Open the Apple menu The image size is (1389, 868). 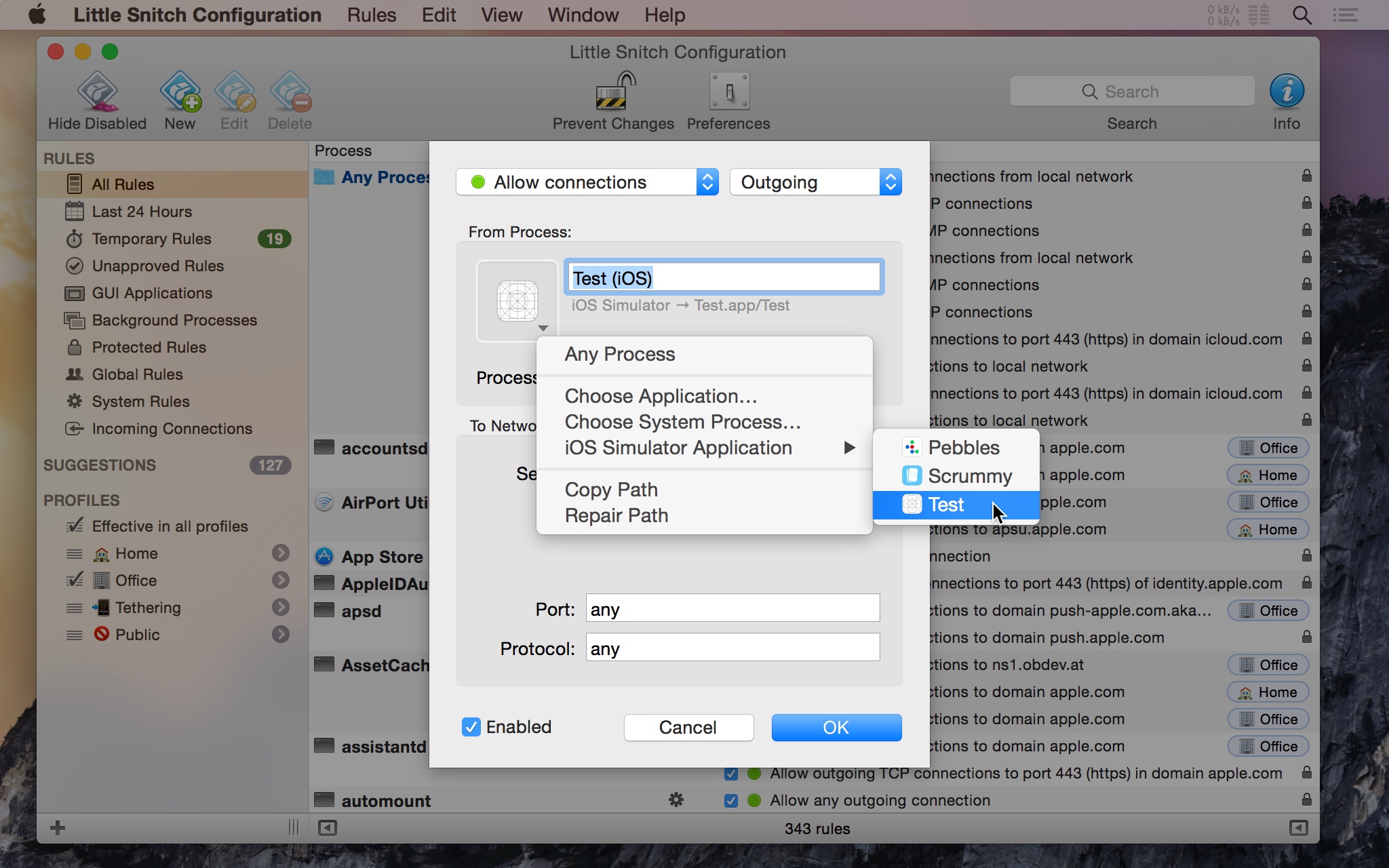(x=38, y=15)
